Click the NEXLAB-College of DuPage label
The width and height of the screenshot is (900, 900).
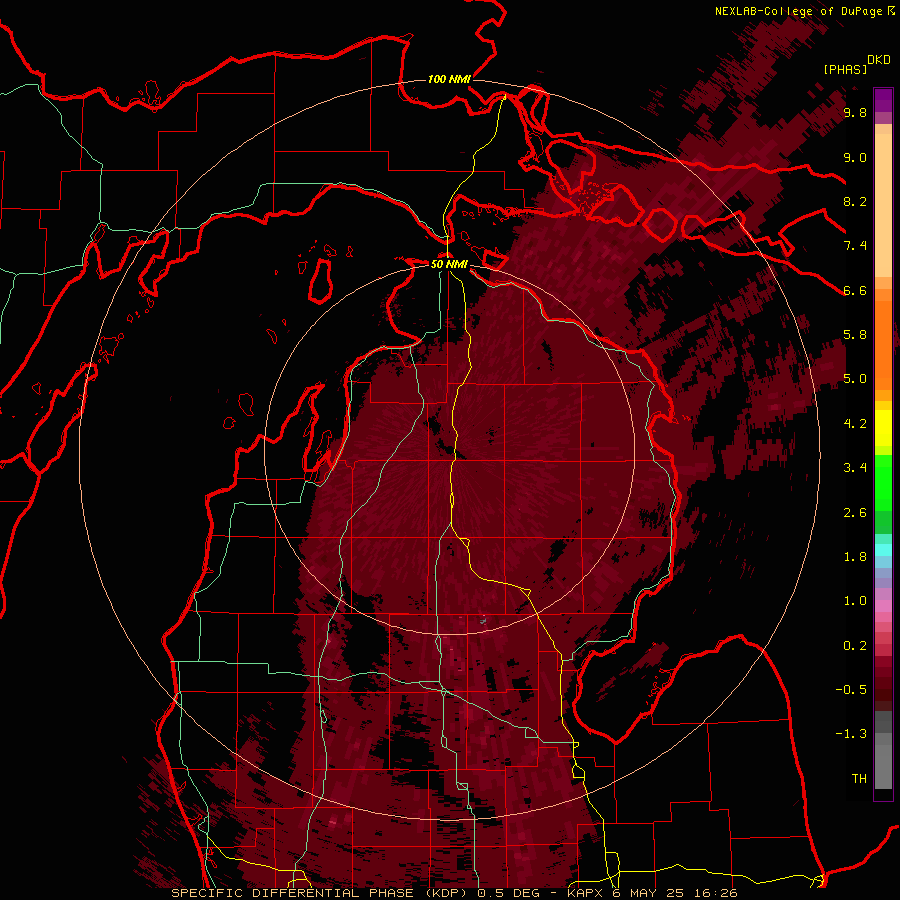click(800, 11)
